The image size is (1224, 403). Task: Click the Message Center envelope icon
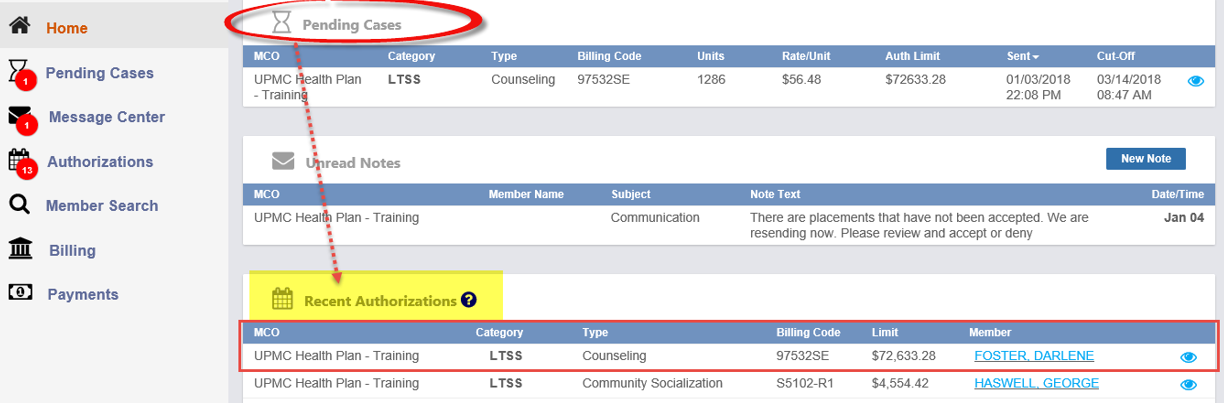20,116
